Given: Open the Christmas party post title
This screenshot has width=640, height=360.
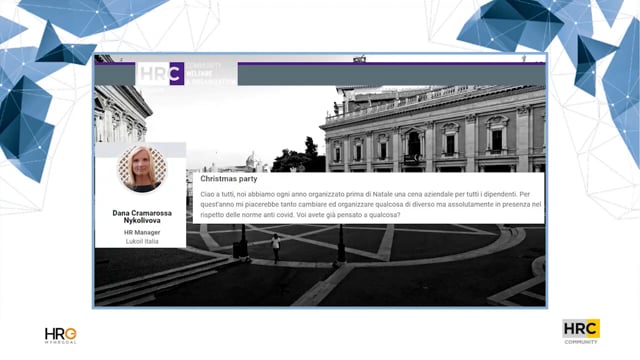Looking at the screenshot, I should click(x=229, y=179).
